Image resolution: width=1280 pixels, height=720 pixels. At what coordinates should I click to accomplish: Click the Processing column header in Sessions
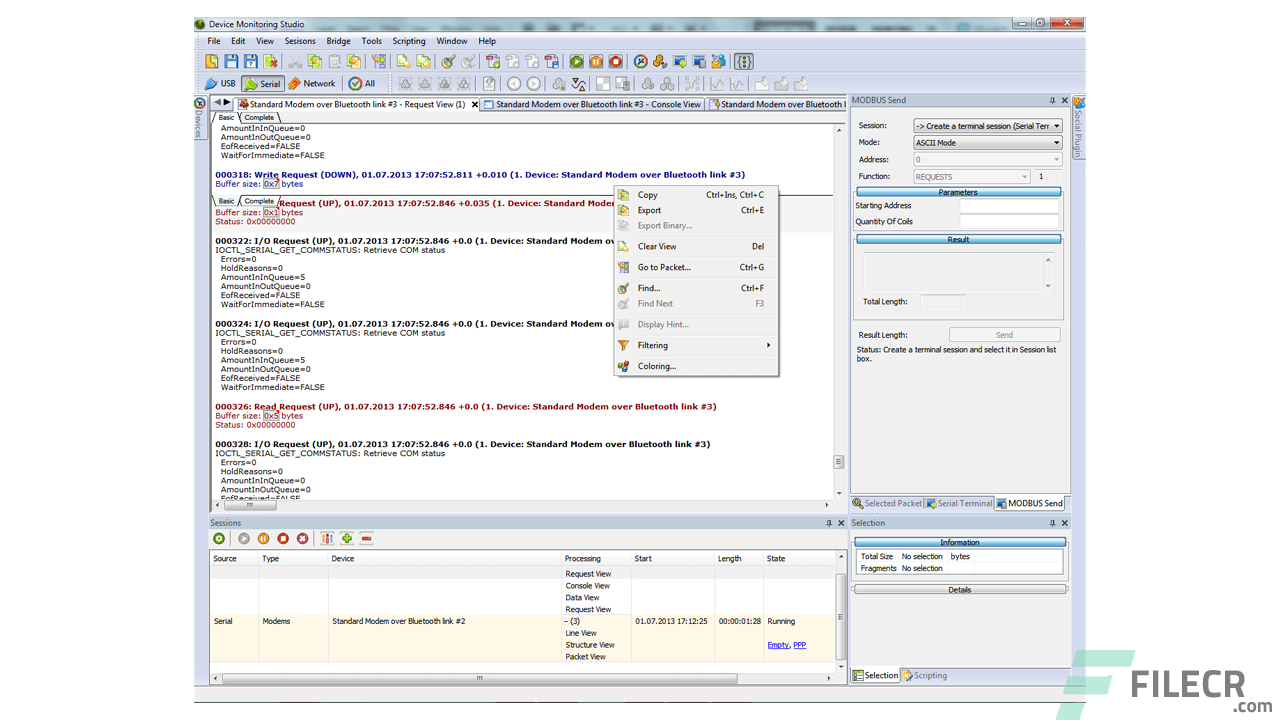596,559
